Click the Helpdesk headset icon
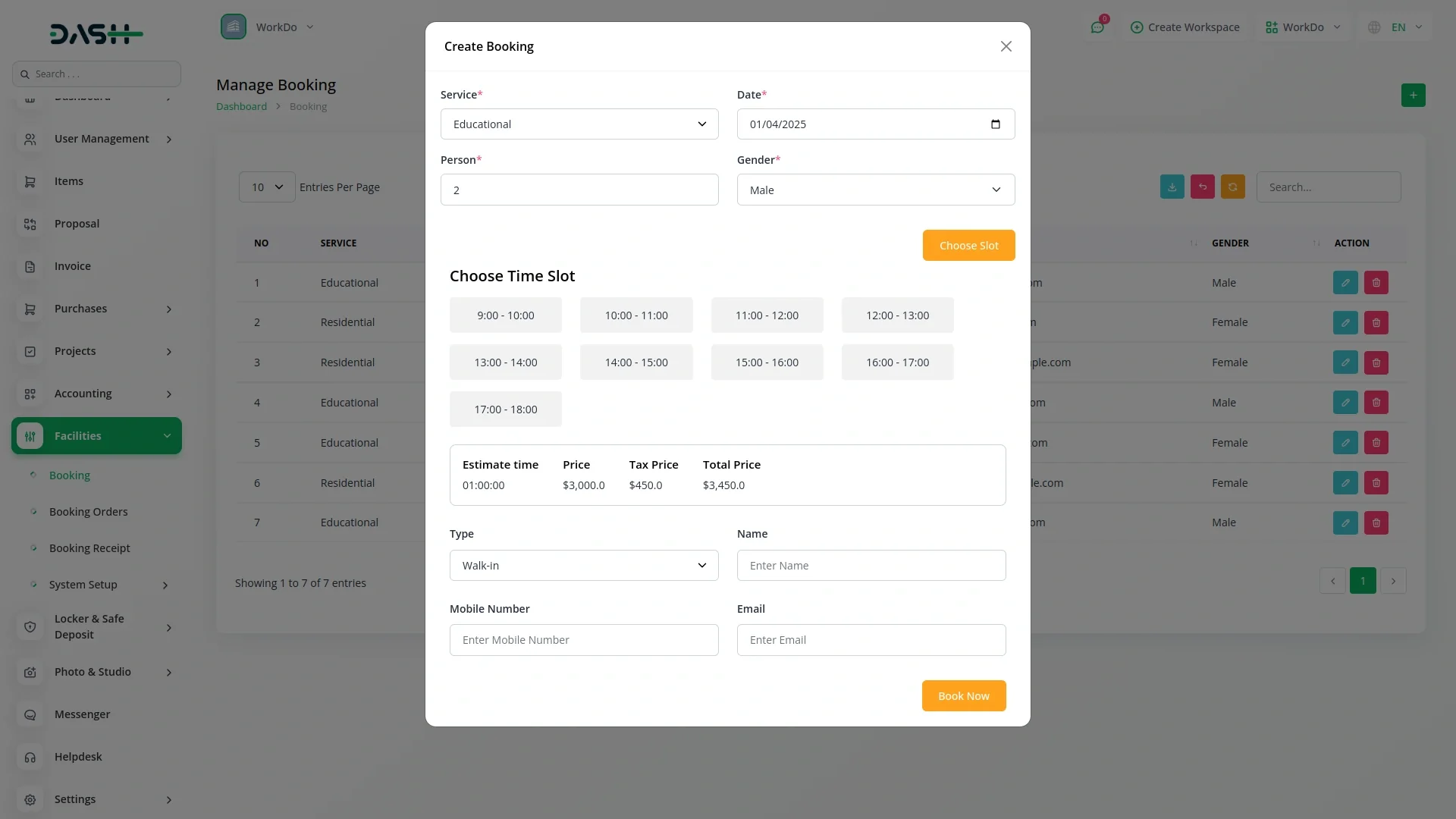The height and width of the screenshot is (819, 1456). (x=30, y=758)
